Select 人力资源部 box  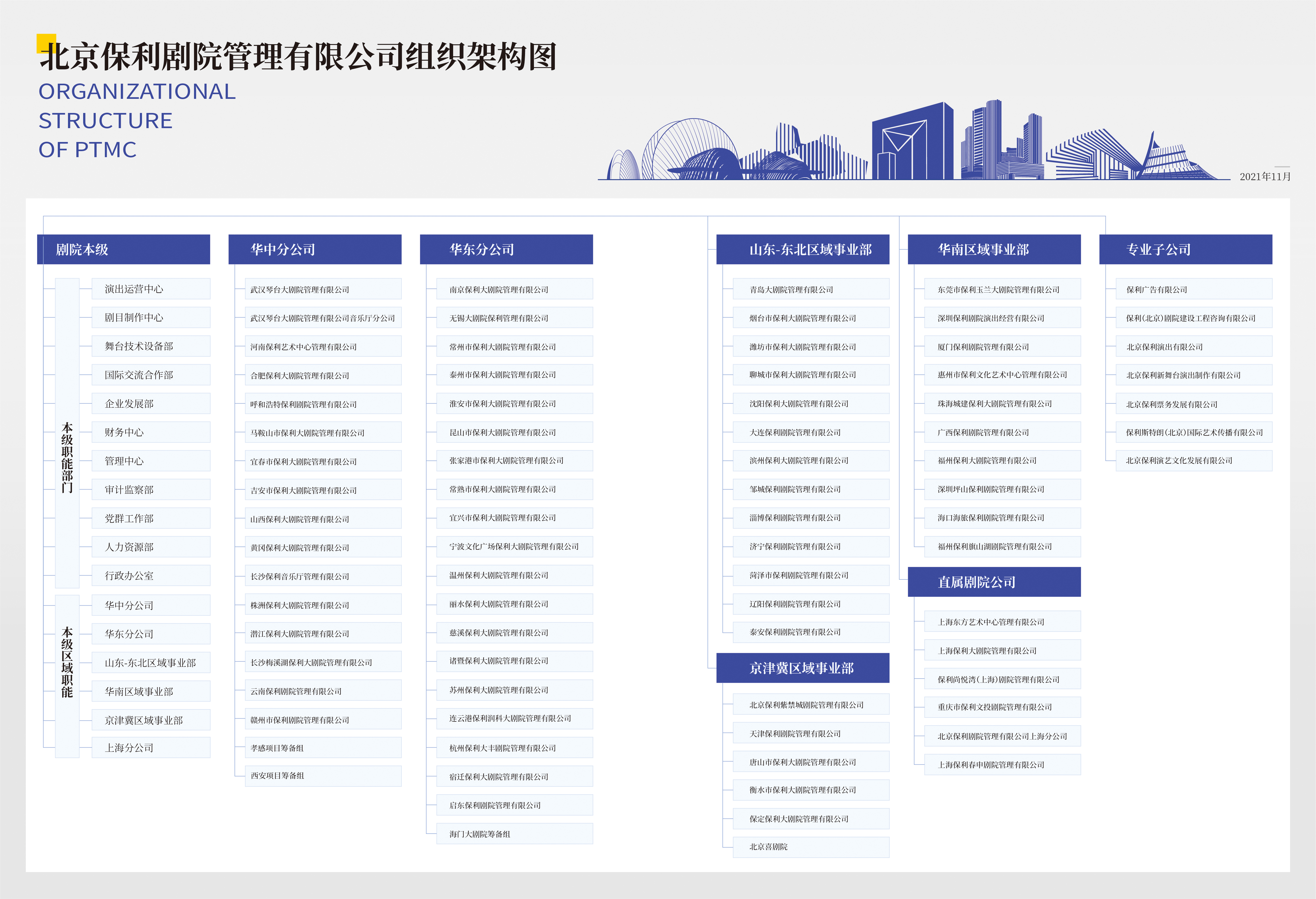click(151, 547)
